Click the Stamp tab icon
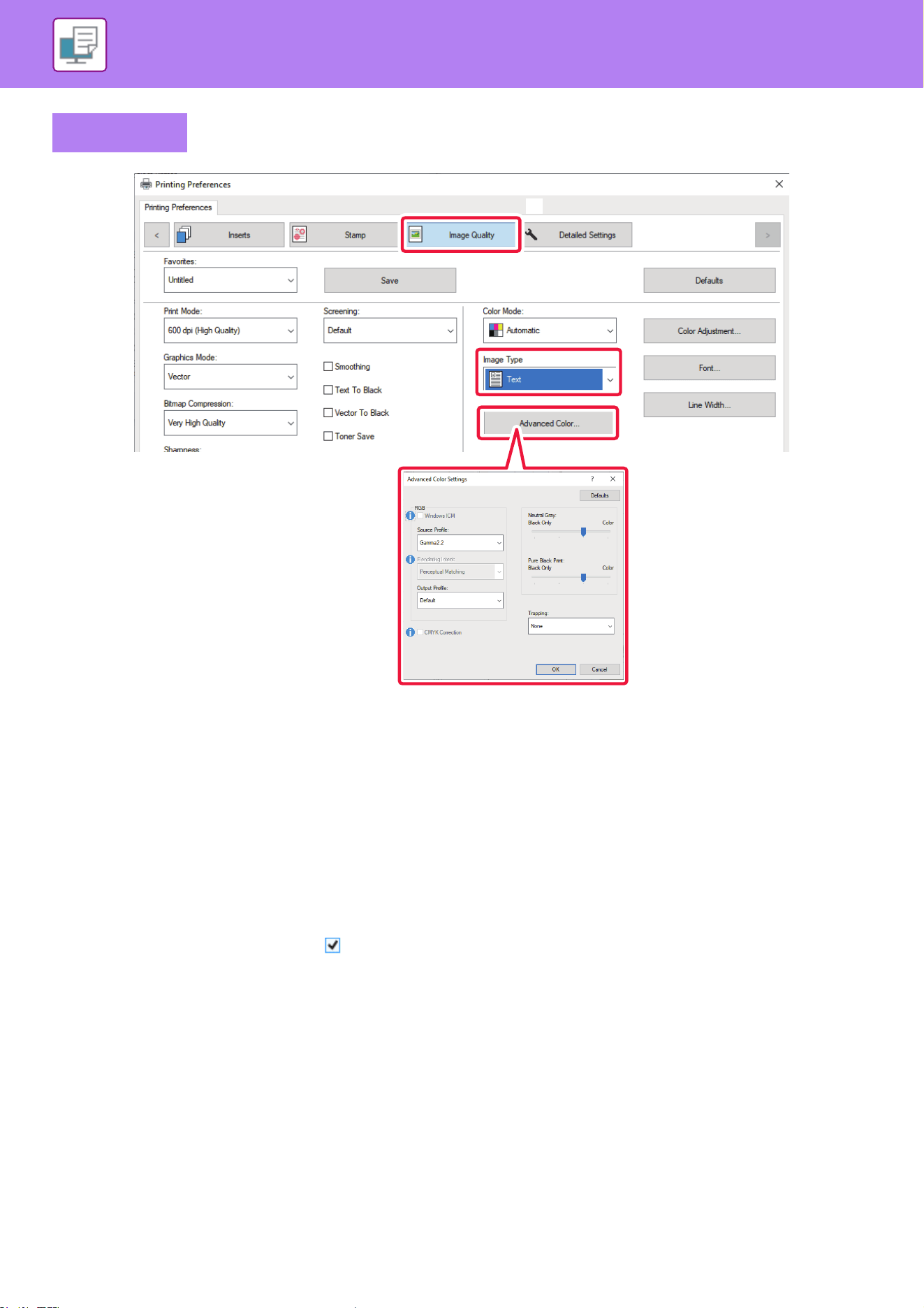The width and height of the screenshot is (924, 1308). tap(300, 235)
